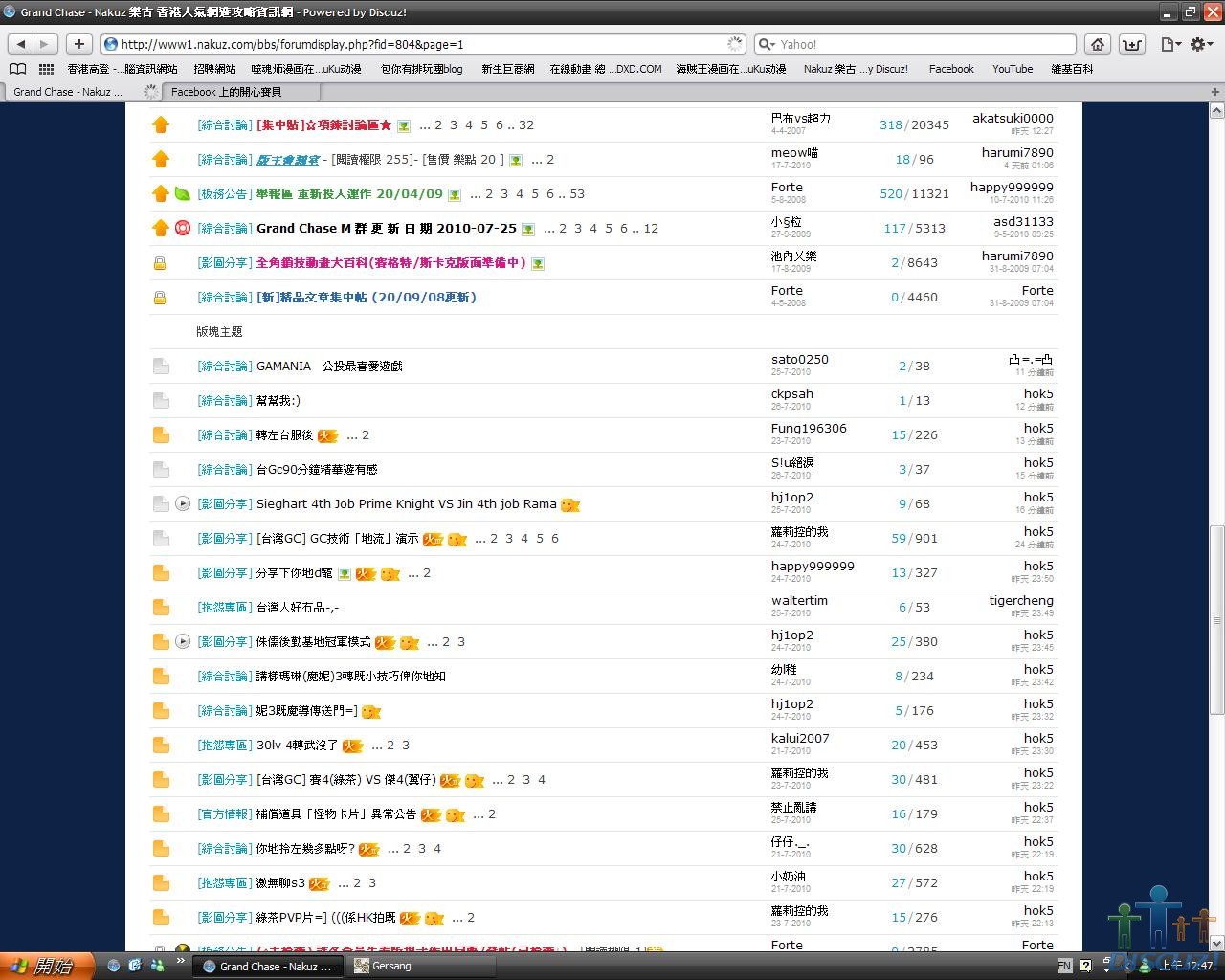Click the up-arrow icon of 集中貼 thread
The width and height of the screenshot is (1225, 980).
161,124
